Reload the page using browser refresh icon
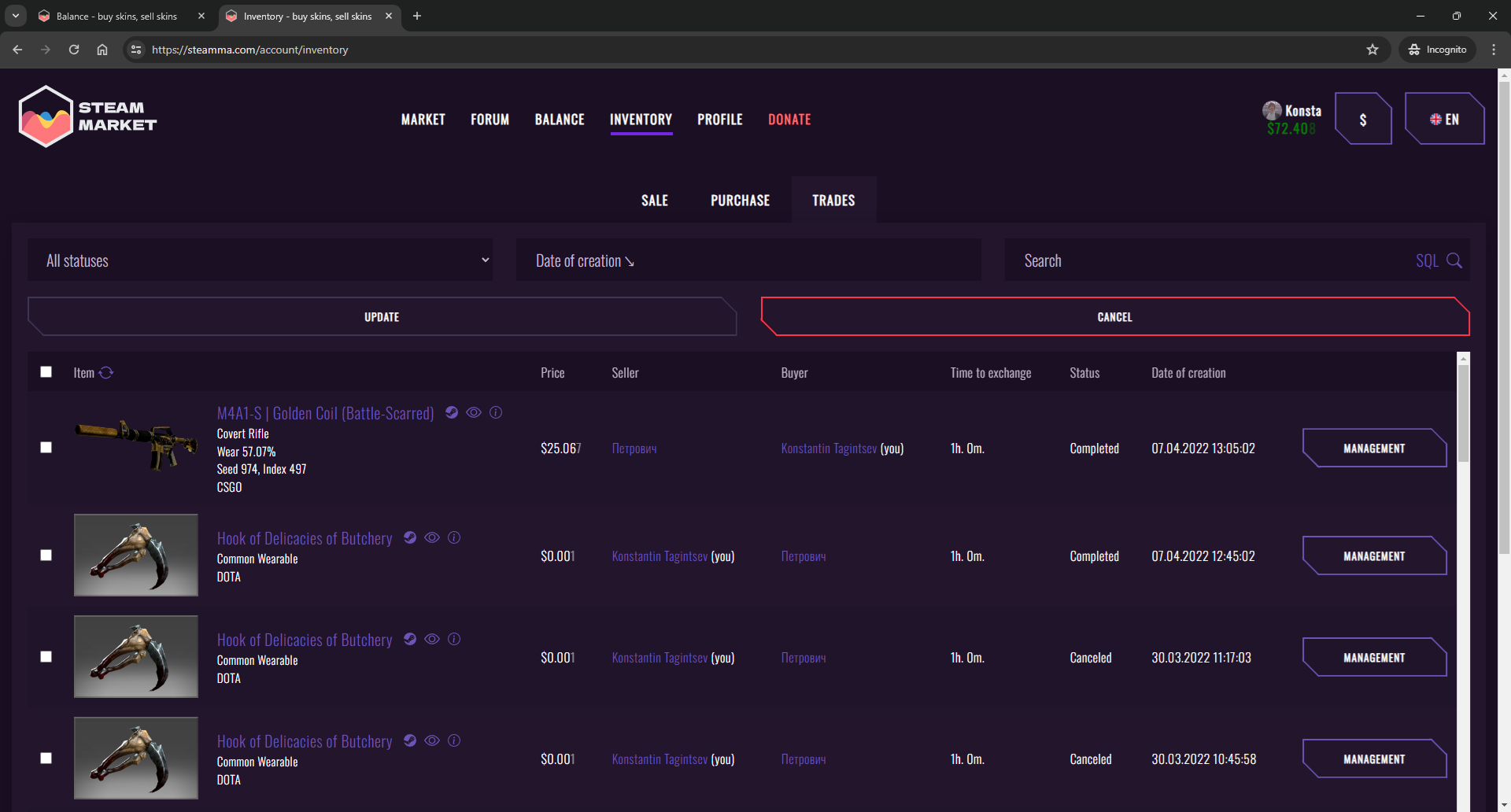Screen dimensions: 1511x812 [74, 50]
